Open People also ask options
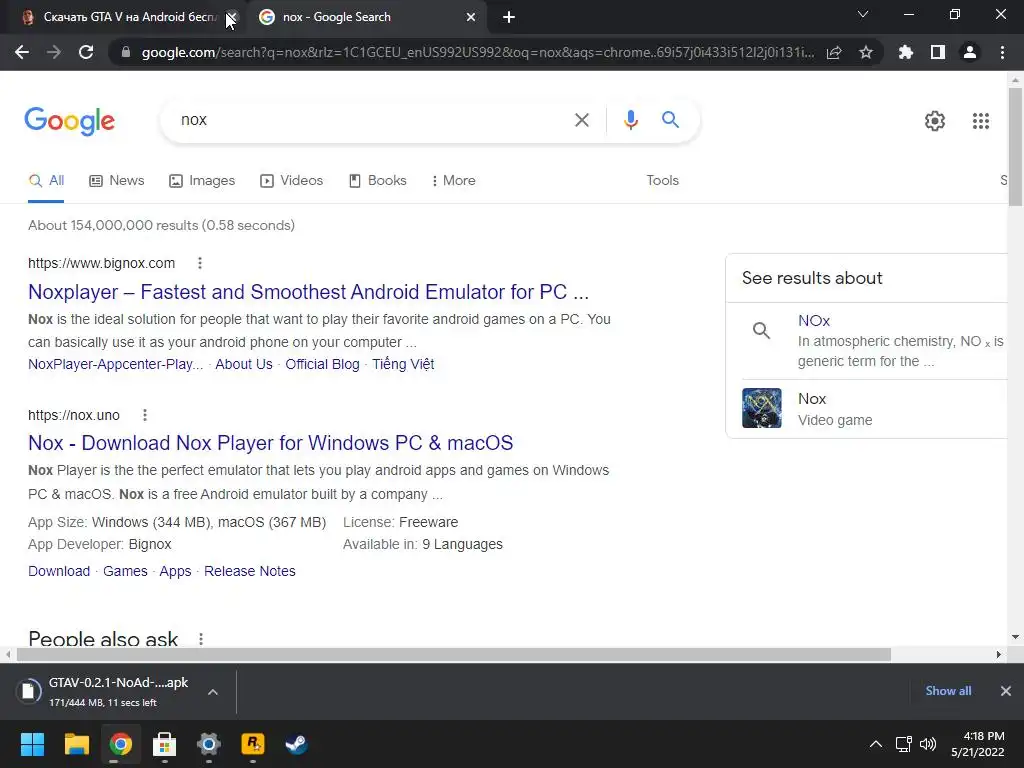1024x768 pixels. coord(201,639)
